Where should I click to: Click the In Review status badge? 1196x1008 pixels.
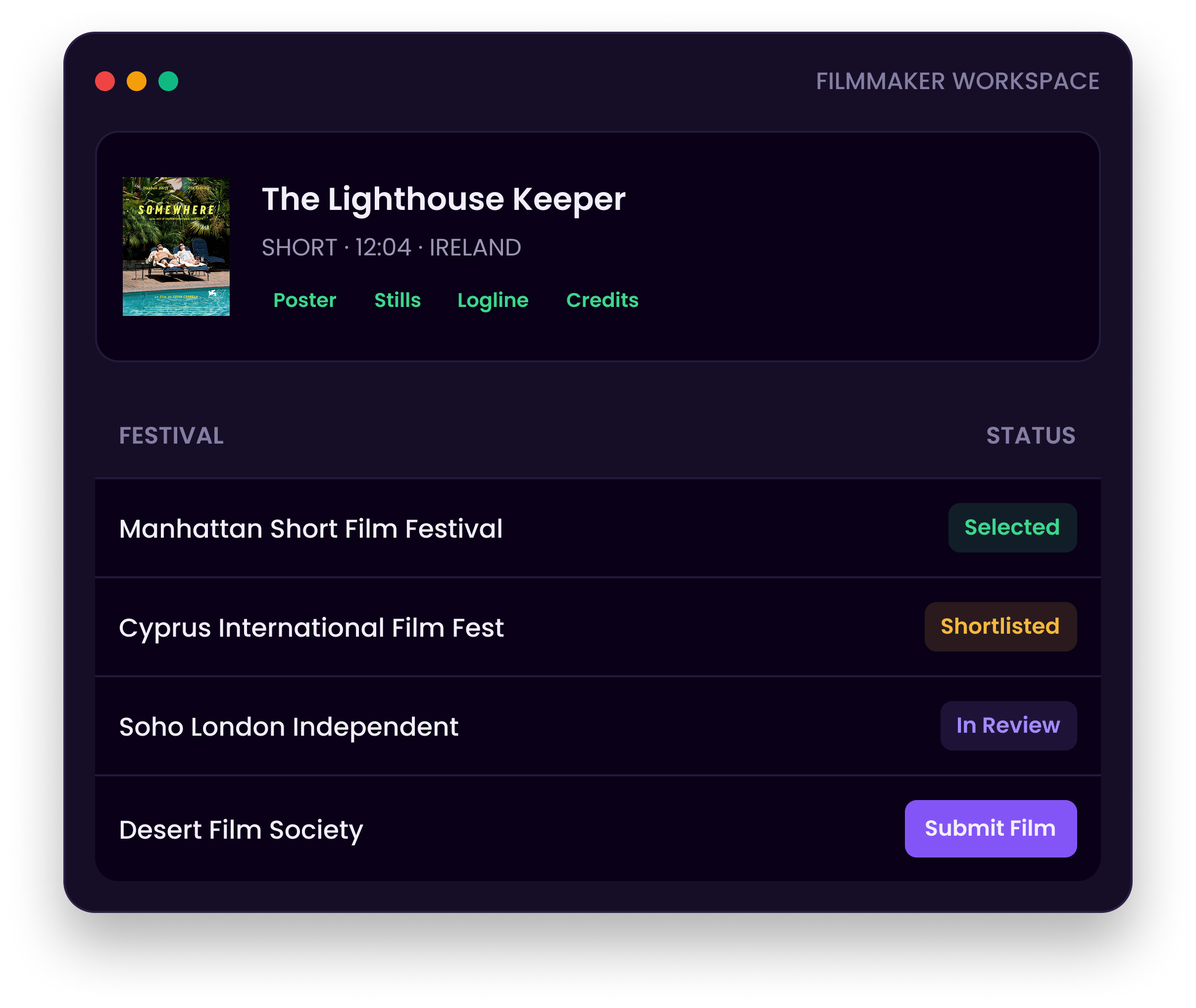tap(1008, 725)
